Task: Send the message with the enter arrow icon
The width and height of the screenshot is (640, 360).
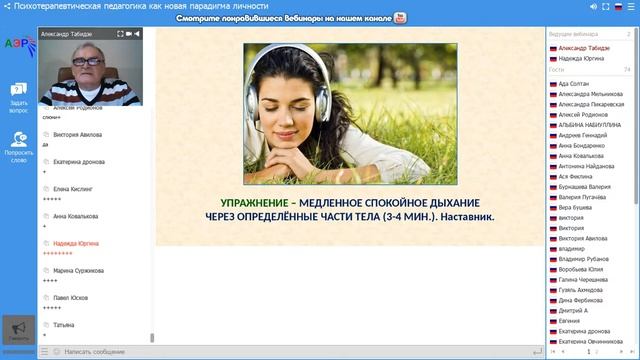Action: tap(538, 351)
